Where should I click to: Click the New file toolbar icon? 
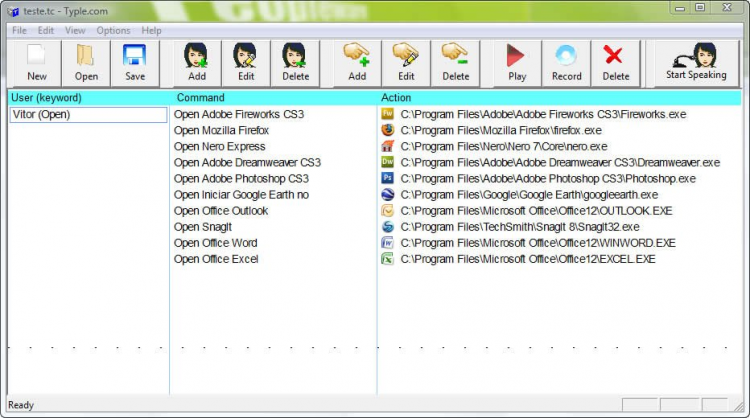(x=36, y=63)
